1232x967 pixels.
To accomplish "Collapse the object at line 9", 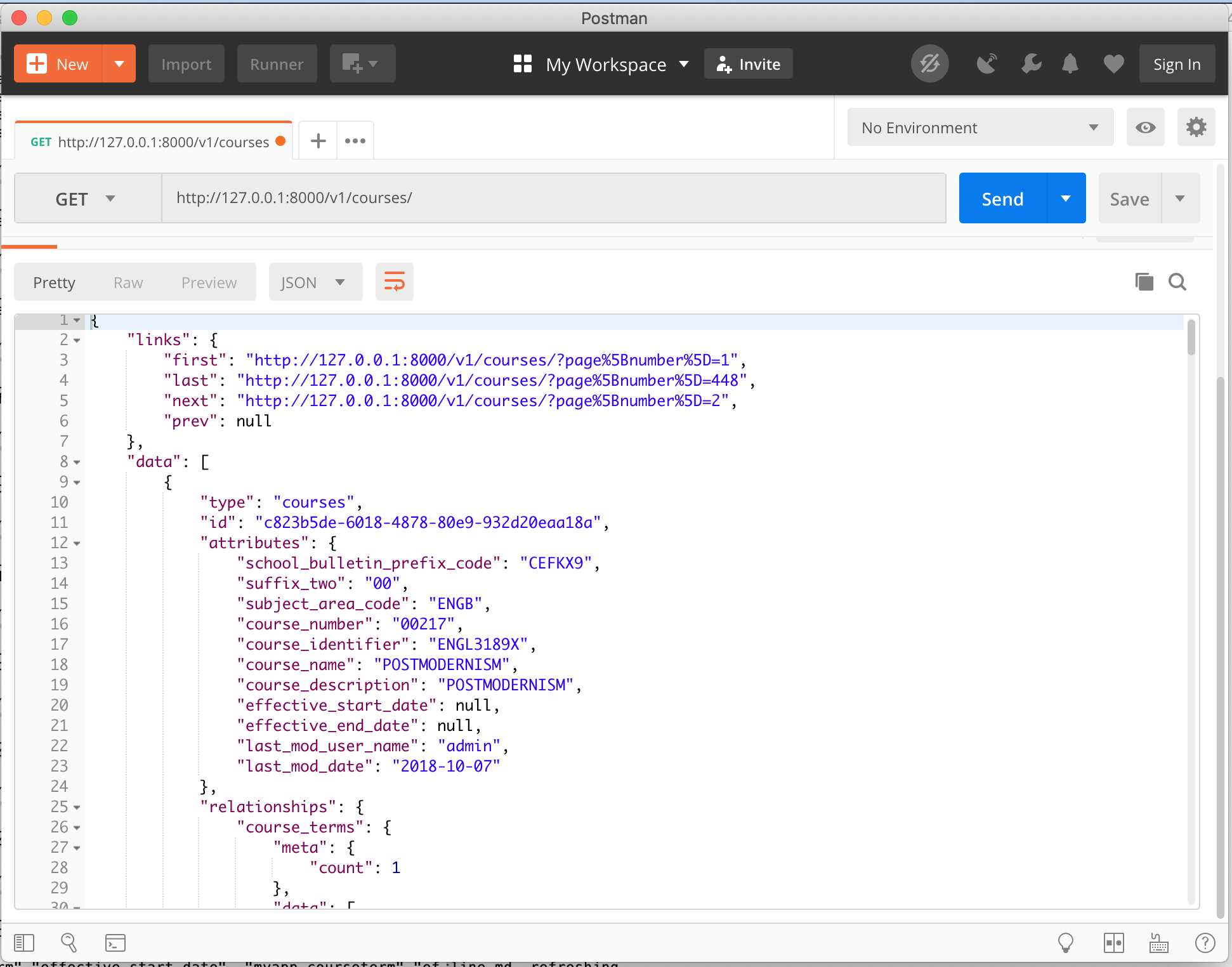I will [x=77, y=483].
